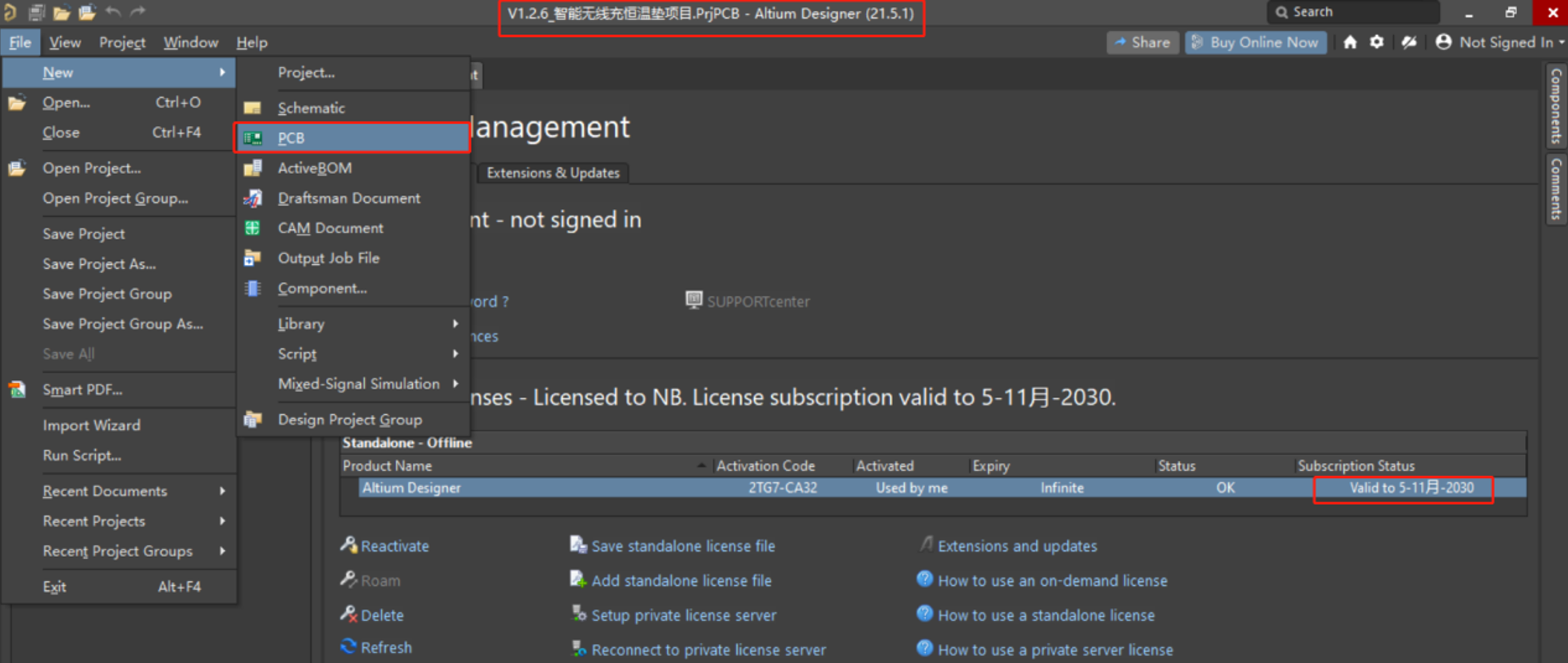Select the Altium Designer license row
This screenshot has width=1568, height=663.
[942, 488]
